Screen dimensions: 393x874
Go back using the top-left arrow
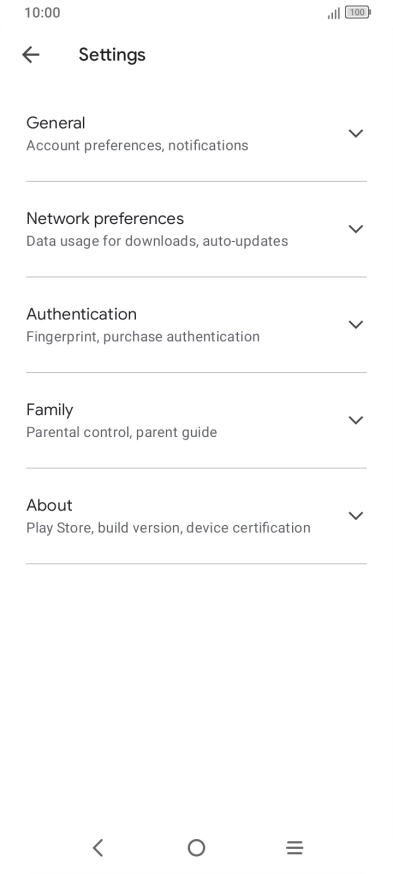click(31, 55)
